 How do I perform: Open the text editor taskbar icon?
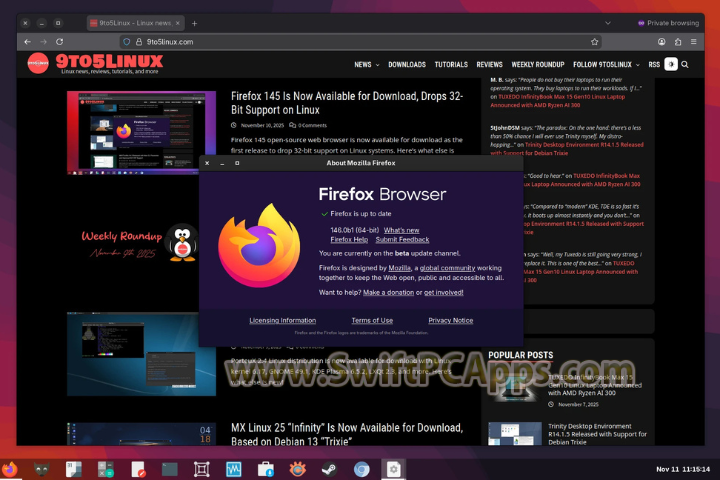coord(138,469)
